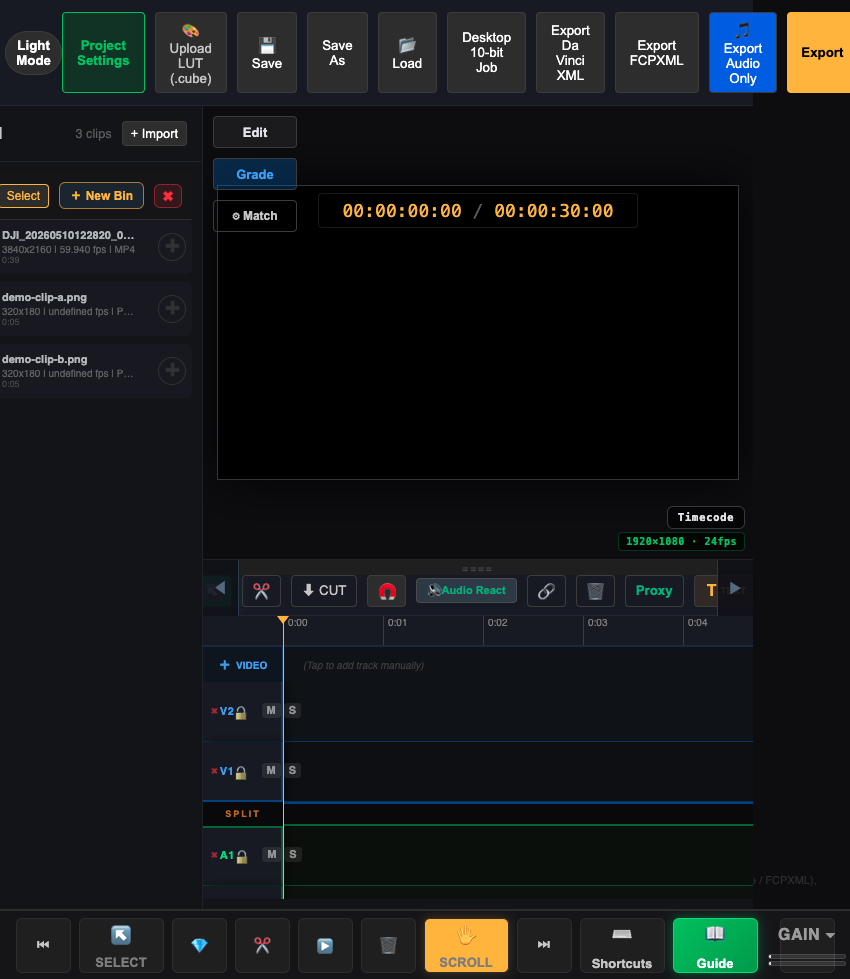
Task: Load a project from the folder icon
Action: point(407,53)
